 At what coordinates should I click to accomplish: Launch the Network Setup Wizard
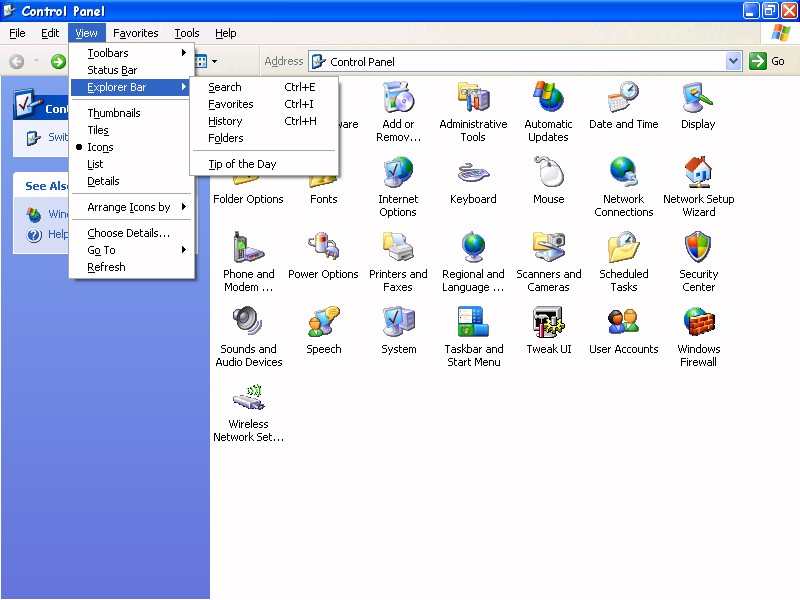698,187
